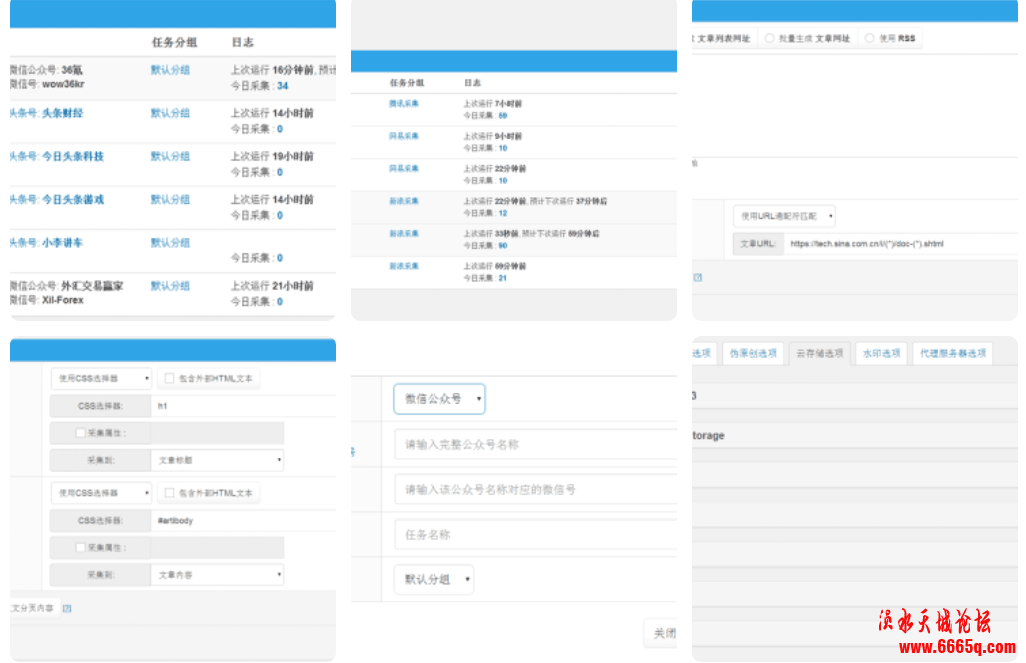Image resolution: width=1026 pixels, height=663 pixels.
Task: Tick 包含外部HTML文本 above the #artibody selector
Action: pyautogui.click(x=169, y=493)
